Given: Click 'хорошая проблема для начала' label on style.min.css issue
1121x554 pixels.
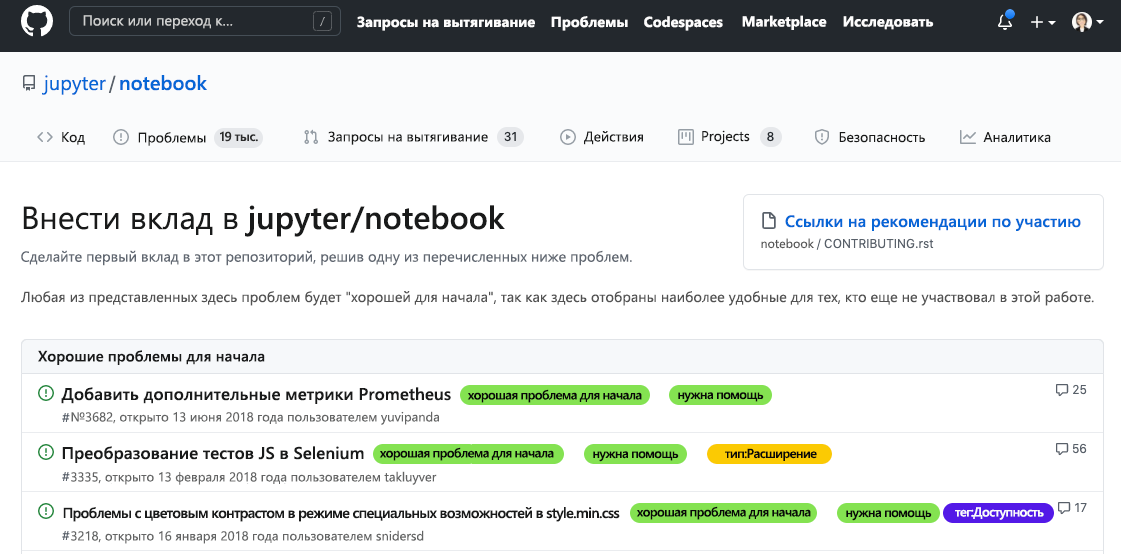Looking at the screenshot, I should 724,513.
